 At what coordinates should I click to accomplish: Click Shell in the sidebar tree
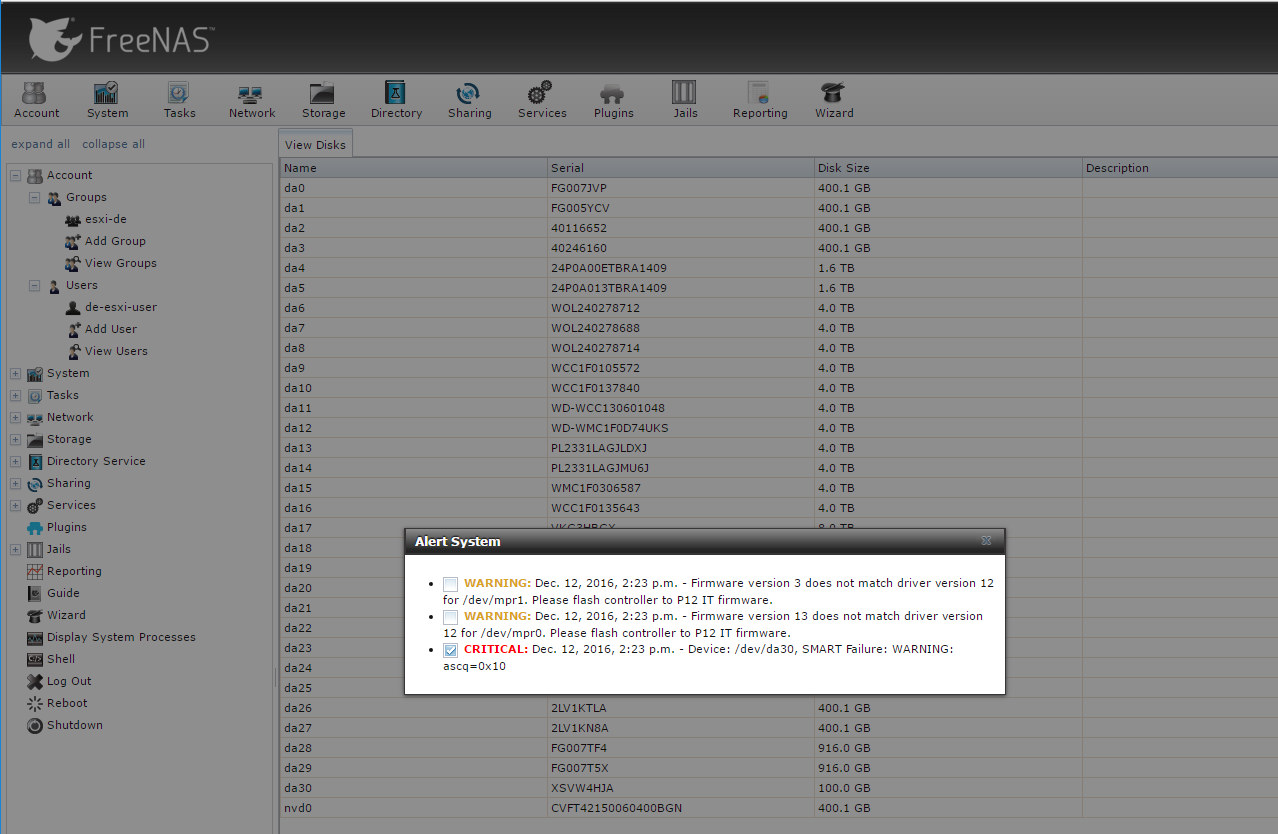[x=61, y=659]
